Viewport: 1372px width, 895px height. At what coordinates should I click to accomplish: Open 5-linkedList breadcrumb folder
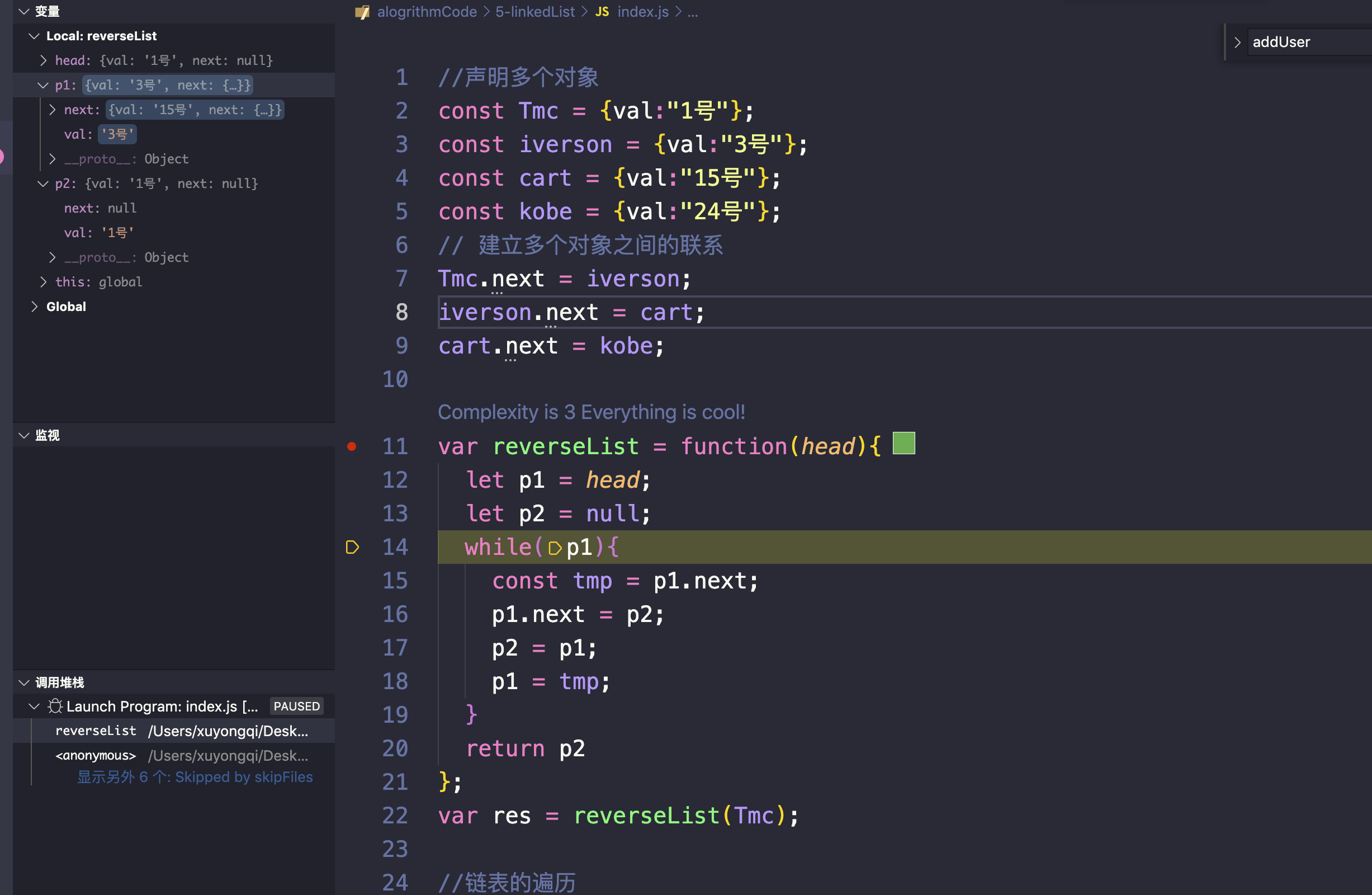coord(535,12)
